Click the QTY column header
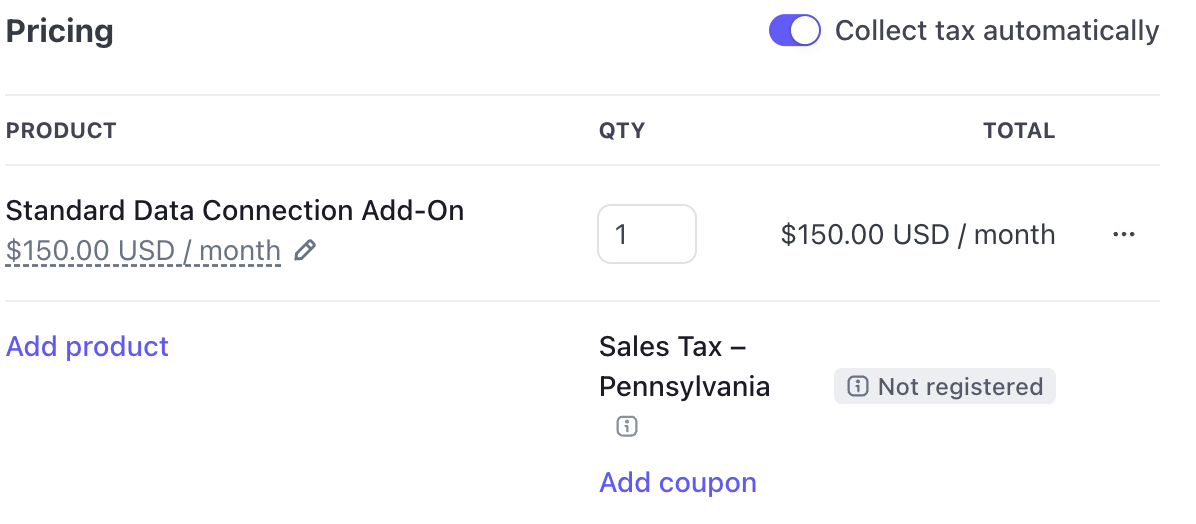Image resolution: width=1196 pixels, height=524 pixels. click(x=622, y=130)
